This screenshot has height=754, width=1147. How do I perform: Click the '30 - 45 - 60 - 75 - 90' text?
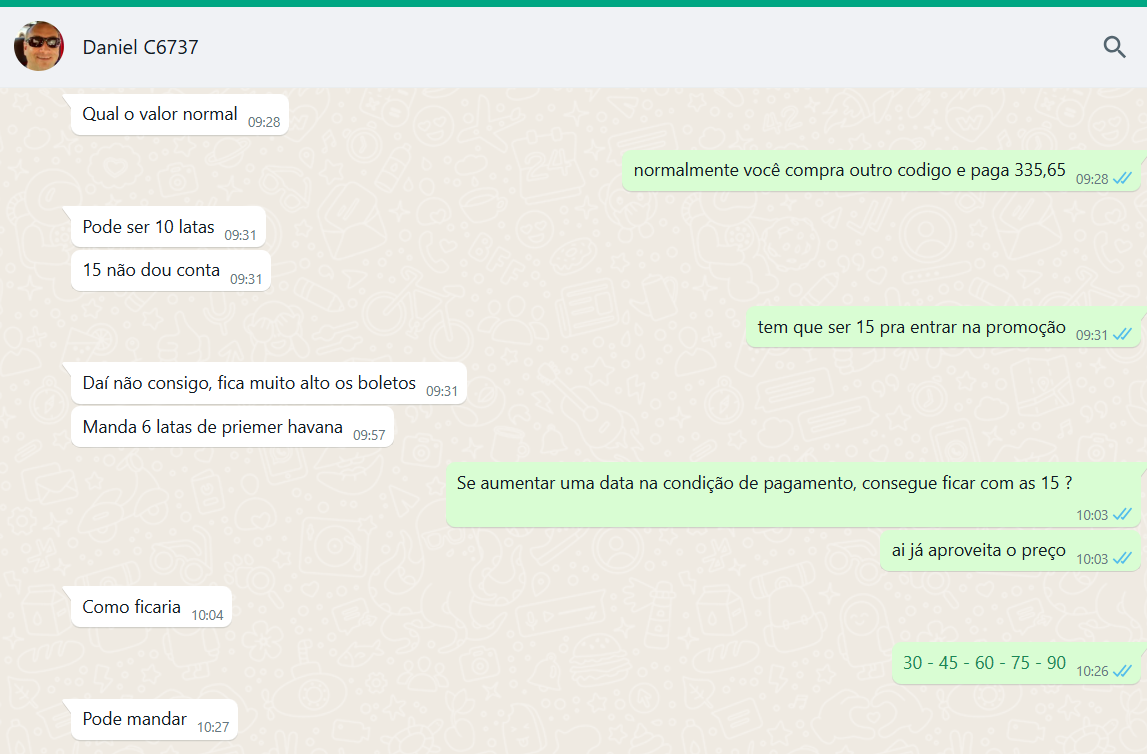point(984,663)
